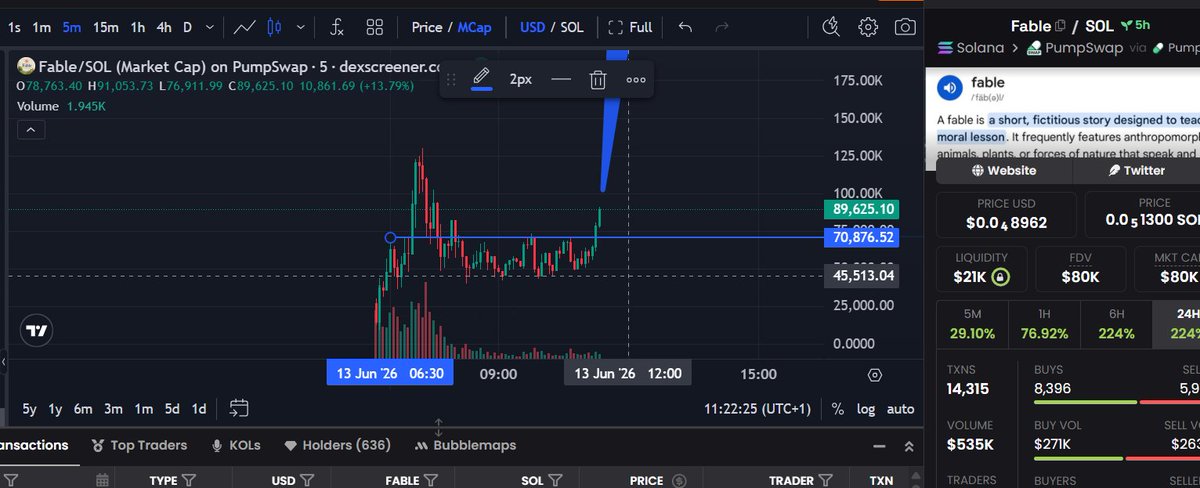1200x488 pixels.
Task: Set chart currency to USD
Action: pos(533,27)
